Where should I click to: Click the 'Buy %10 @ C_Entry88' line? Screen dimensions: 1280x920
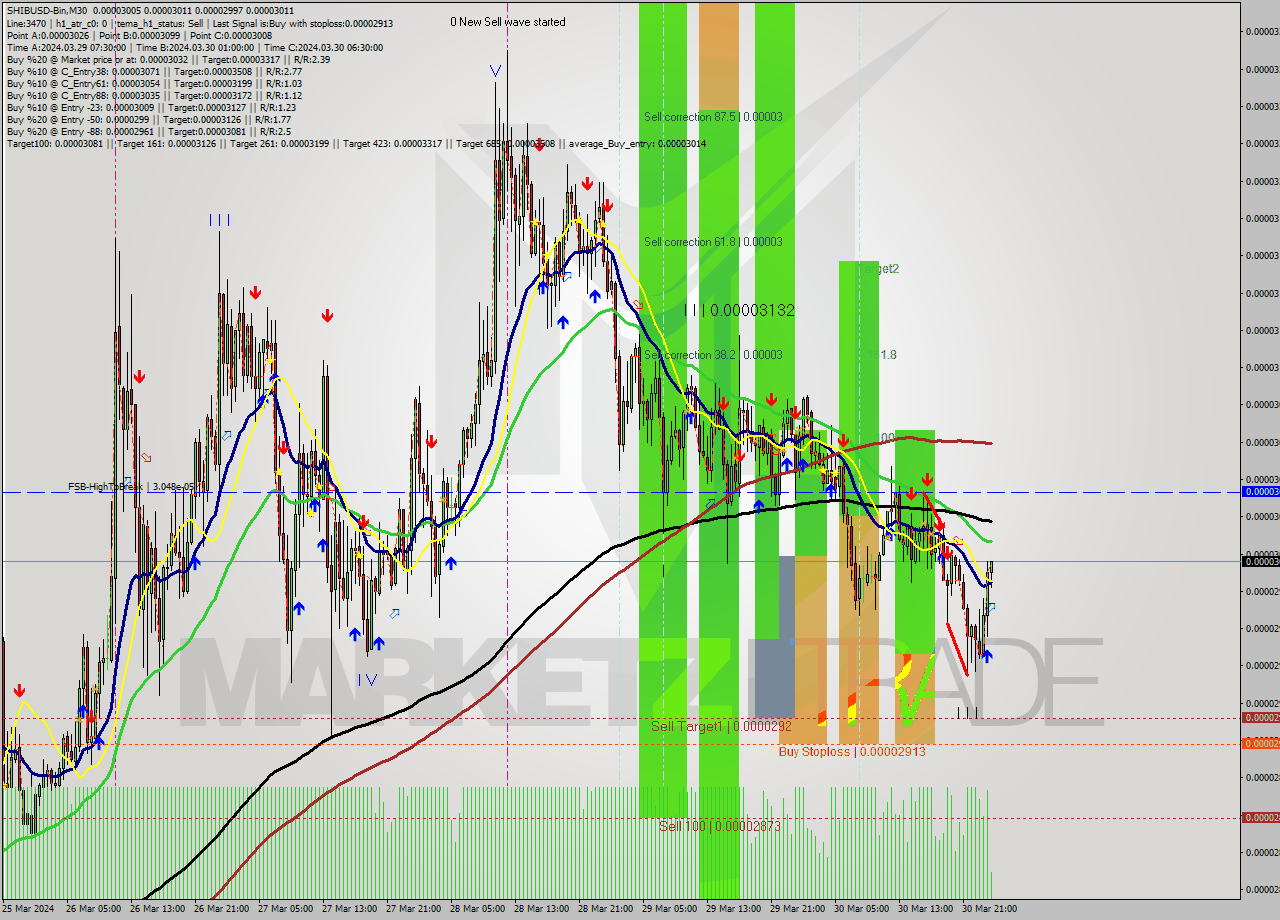click(153, 95)
